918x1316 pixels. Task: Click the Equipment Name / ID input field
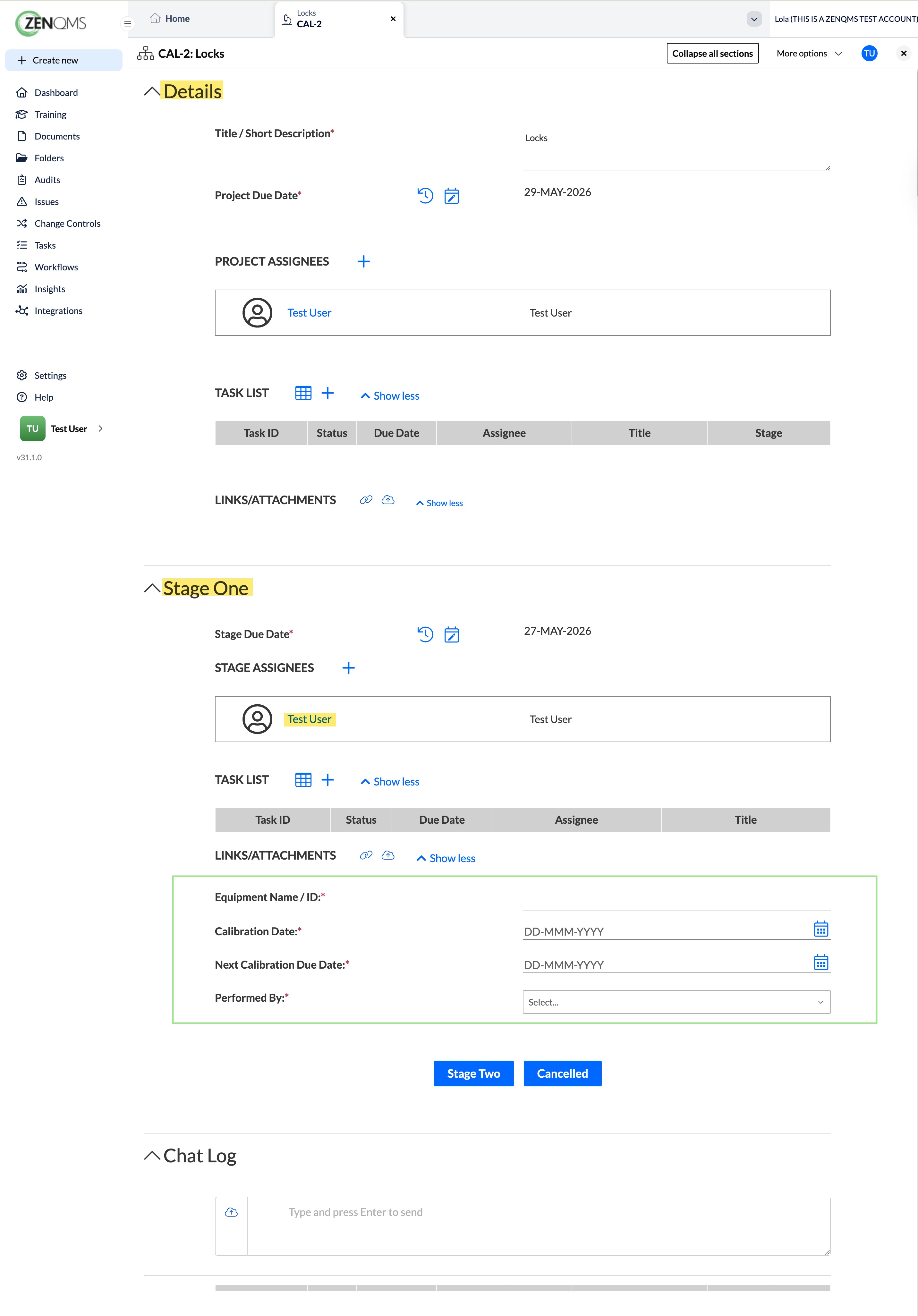pyautogui.click(x=676, y=900)
